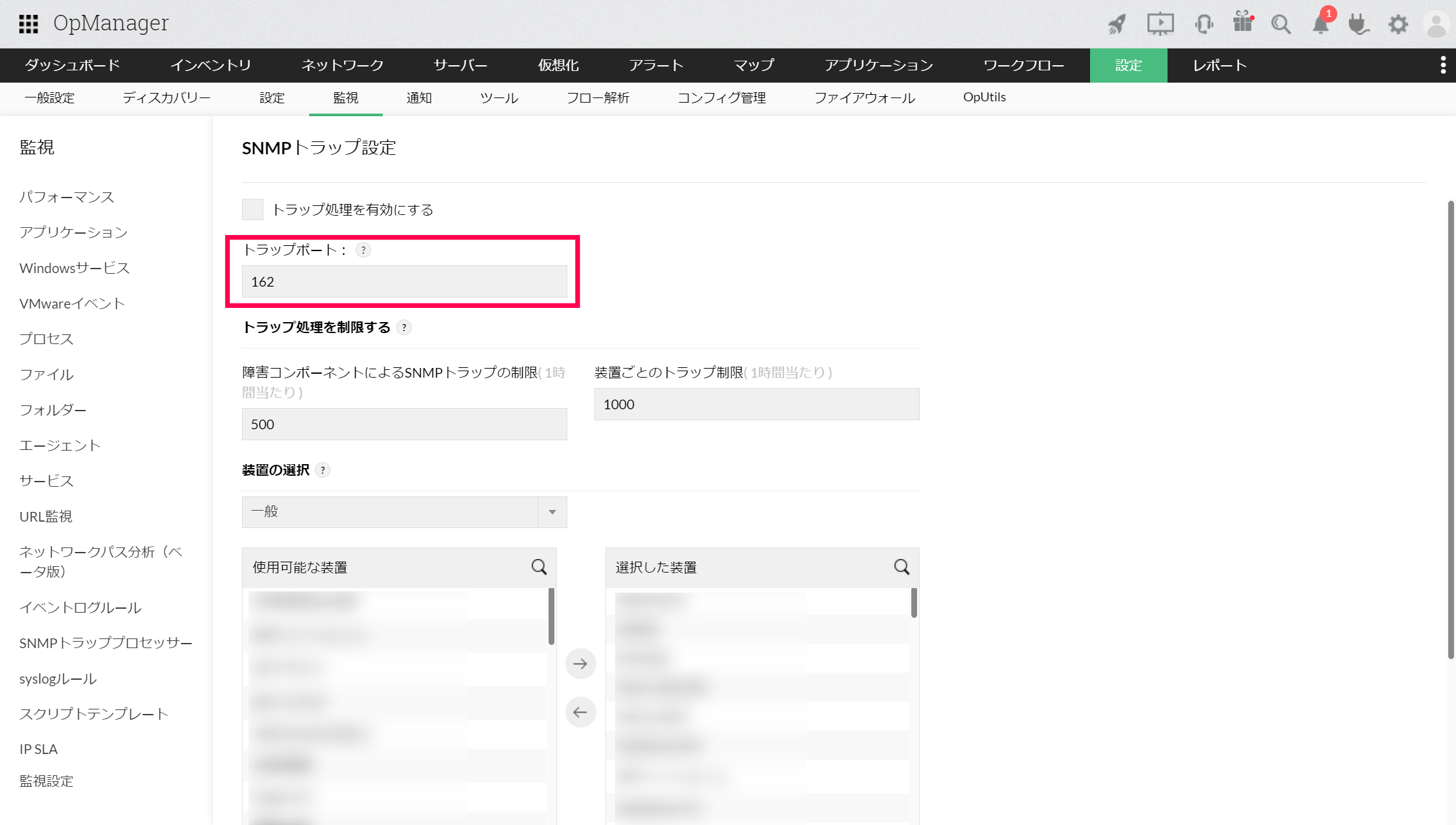Move device right with arrow button
The image size is (1456, 825).
[x=580, y=664]
